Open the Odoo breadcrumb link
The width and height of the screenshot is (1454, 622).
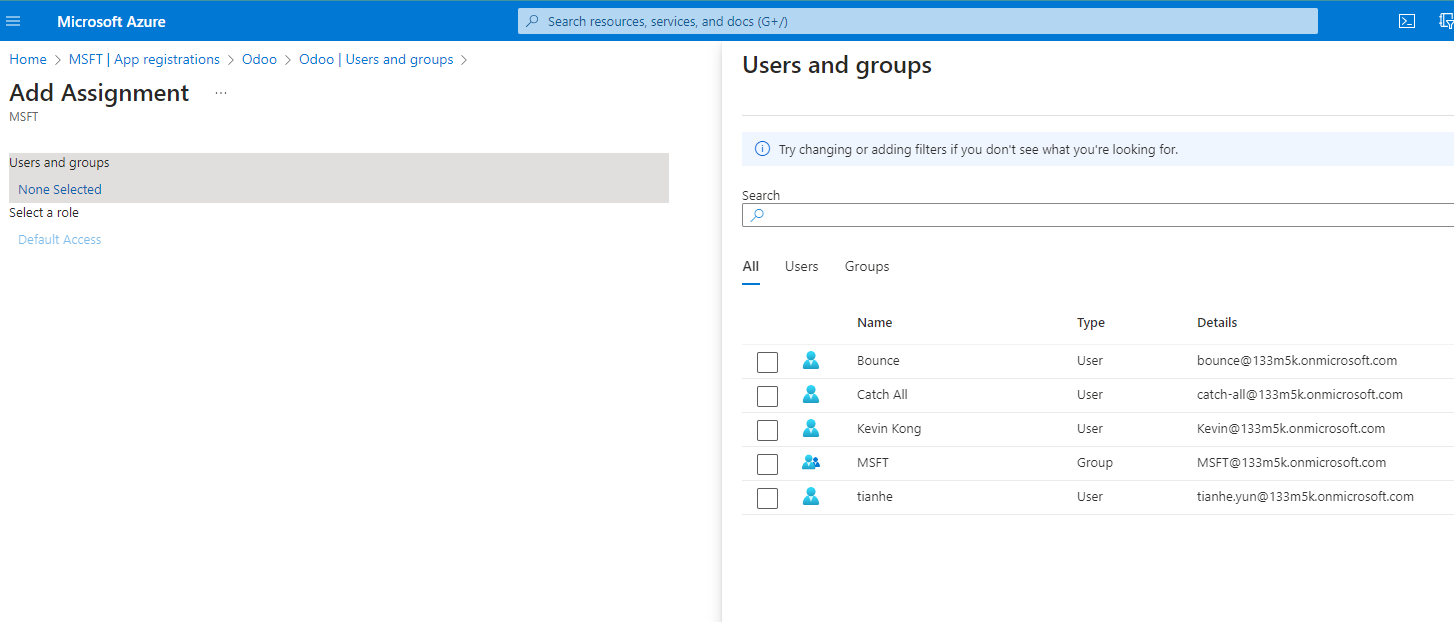click(x=259, y=59)
